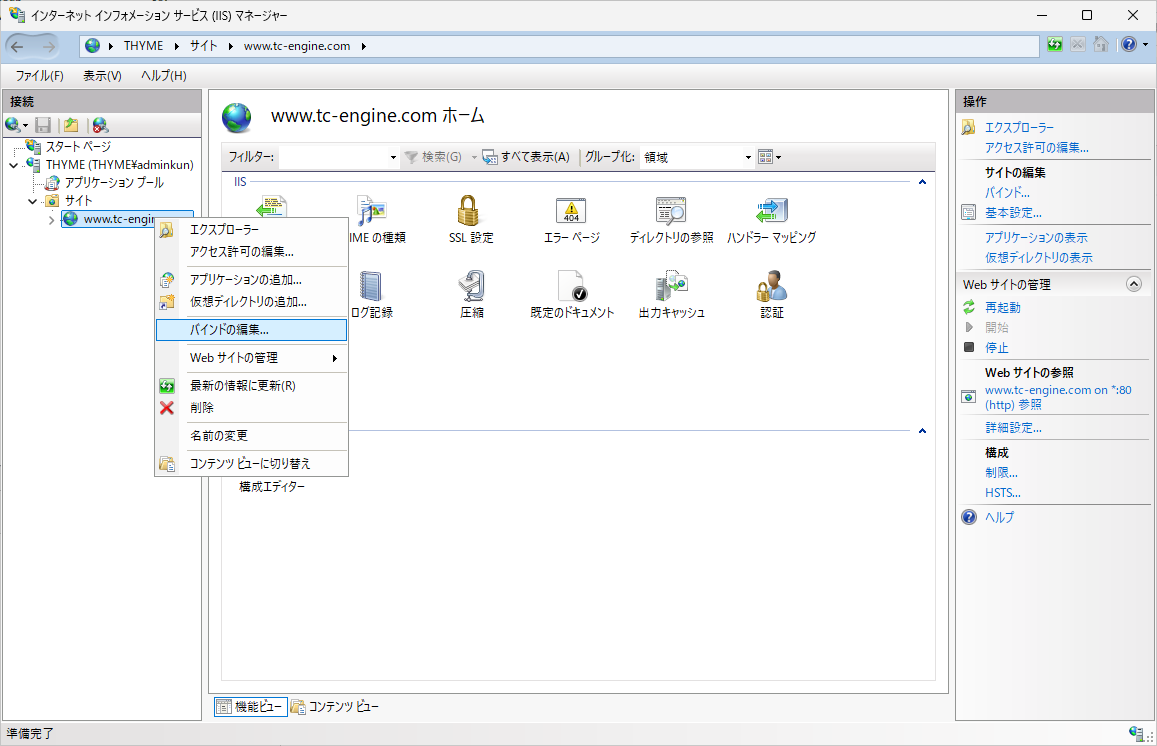The height and width of the screenshot is (746, 1157).
Task: Open the 認証 feature icon
Action: click(772, 294)
